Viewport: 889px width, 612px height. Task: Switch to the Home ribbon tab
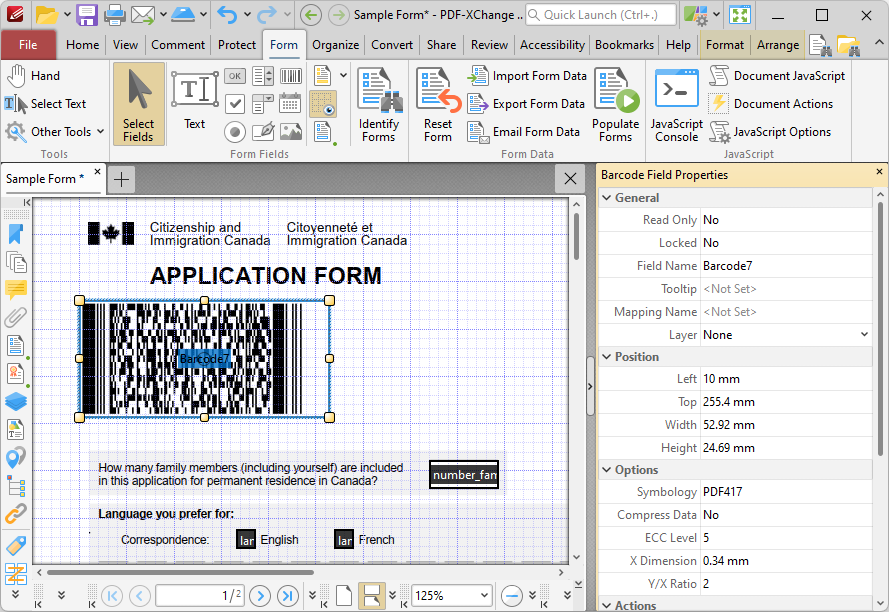[82, 45]
